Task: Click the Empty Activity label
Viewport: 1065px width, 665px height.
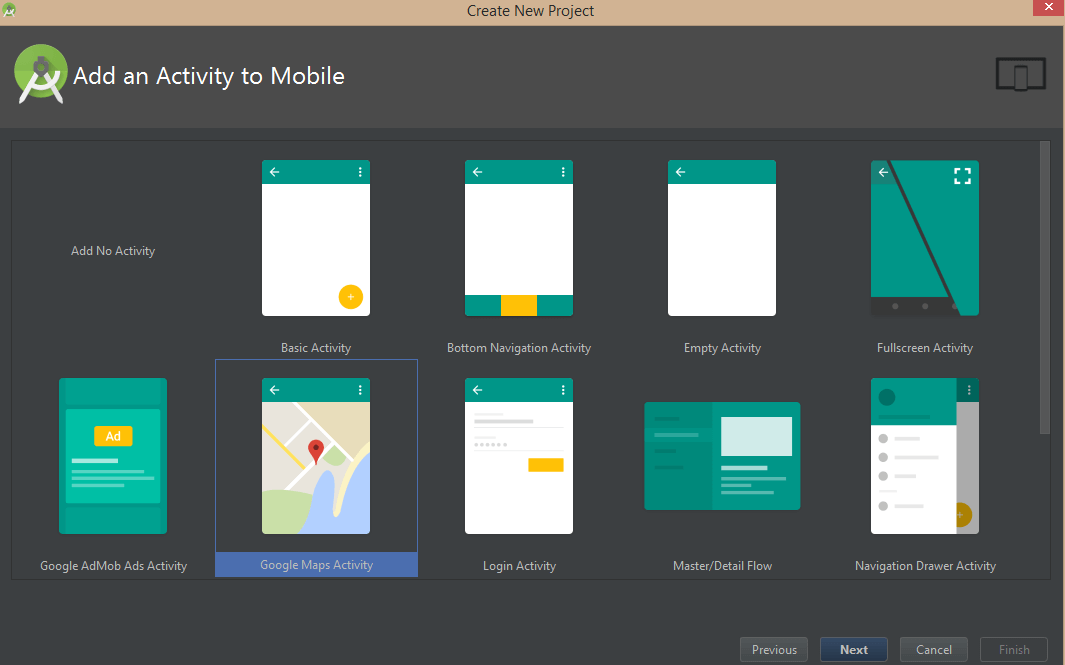Action: pos(722,348)
